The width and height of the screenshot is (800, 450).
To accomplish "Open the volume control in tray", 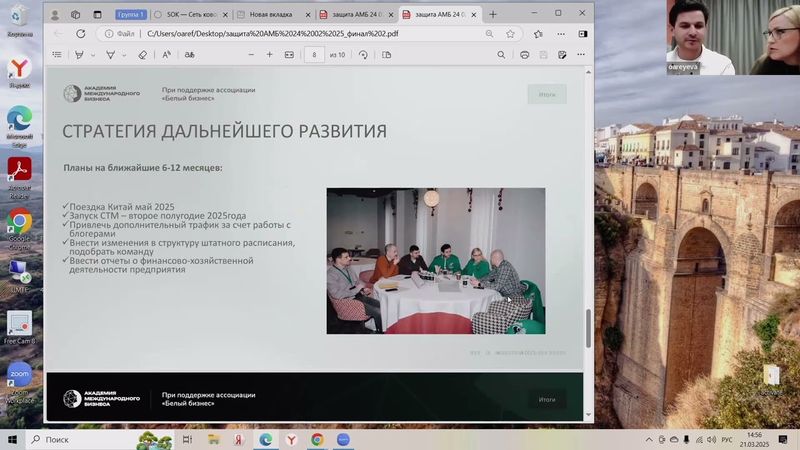I will [x=711, y=439].
